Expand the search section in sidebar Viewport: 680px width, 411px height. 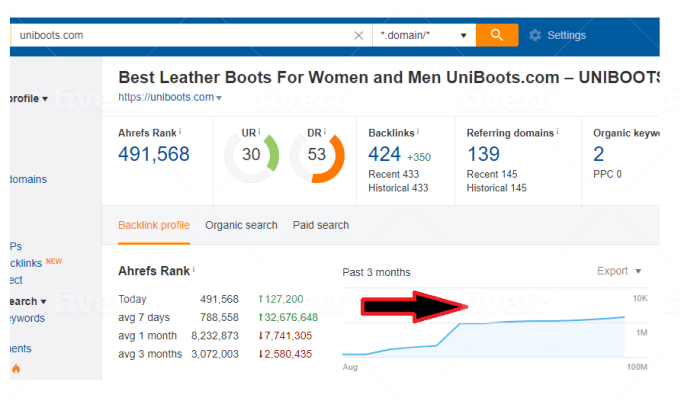click(x=28, y=301)
